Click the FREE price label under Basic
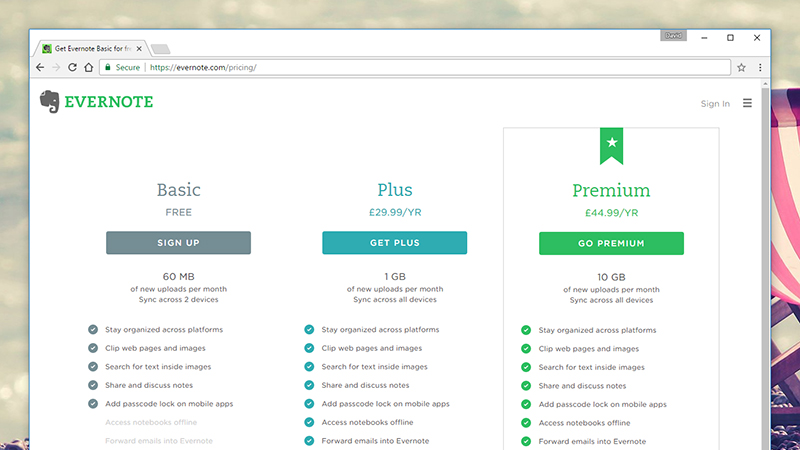Image resolution: width=800 pixels, height=450 pixels. (179, 212)
